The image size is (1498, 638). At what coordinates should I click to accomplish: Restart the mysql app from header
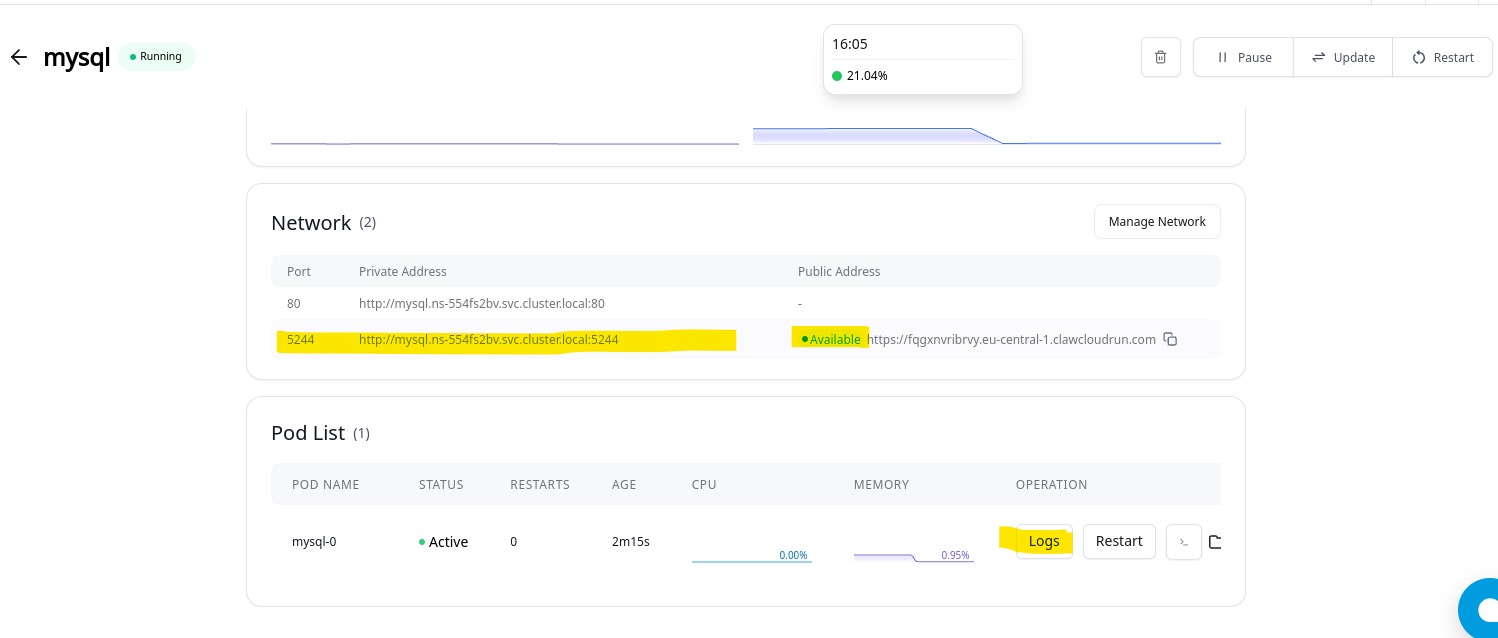(1442, 57)
